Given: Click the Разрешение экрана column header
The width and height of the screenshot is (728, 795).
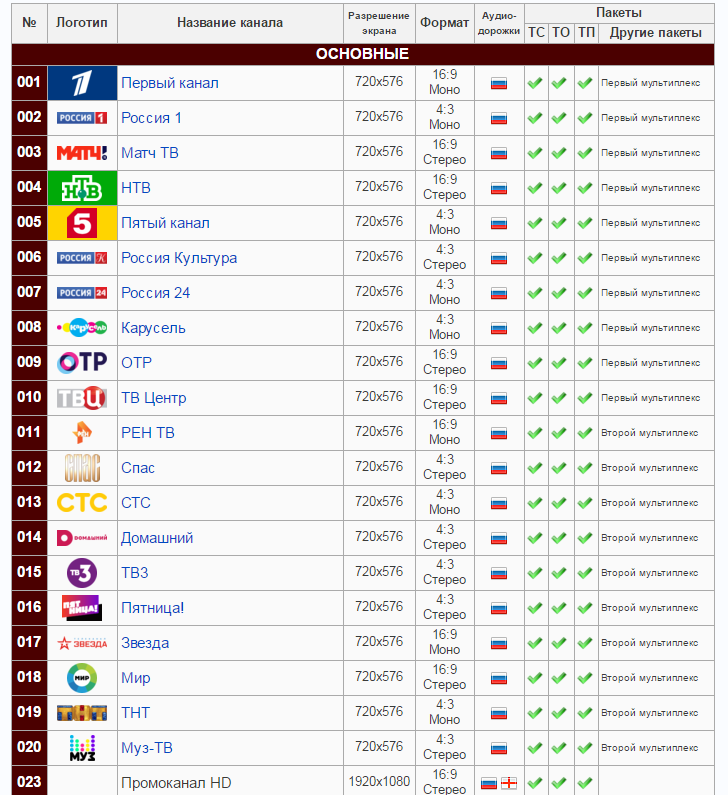Looking at the screenshot, I should (x=379, y=23).
